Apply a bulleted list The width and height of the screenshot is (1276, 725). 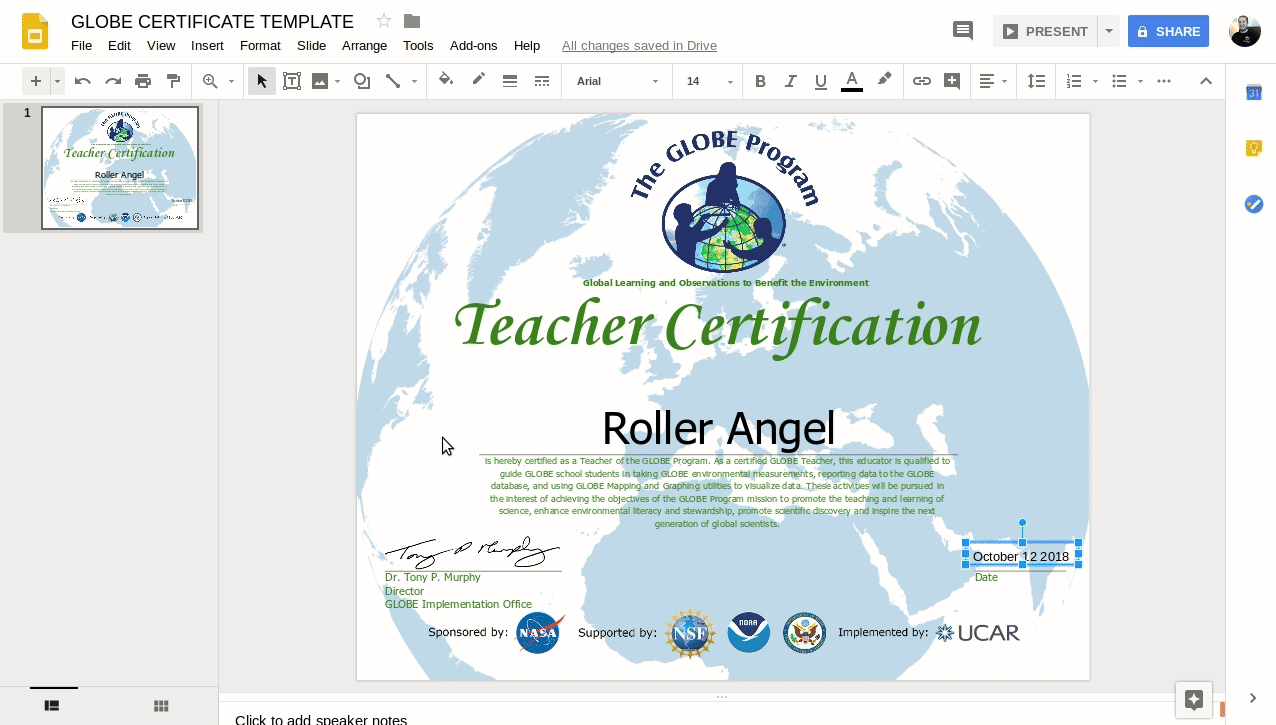[1120, 81]
